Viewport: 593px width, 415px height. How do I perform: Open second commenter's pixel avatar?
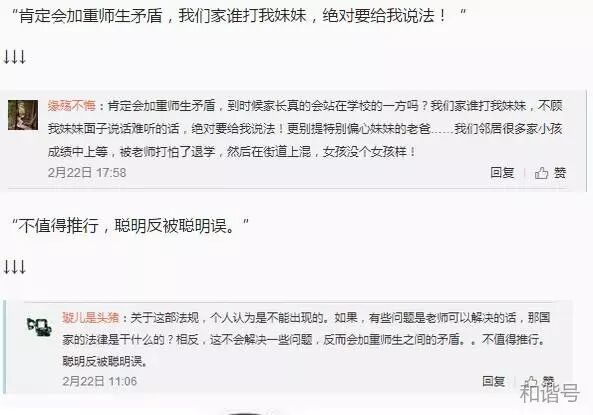[x=40, y=327]
